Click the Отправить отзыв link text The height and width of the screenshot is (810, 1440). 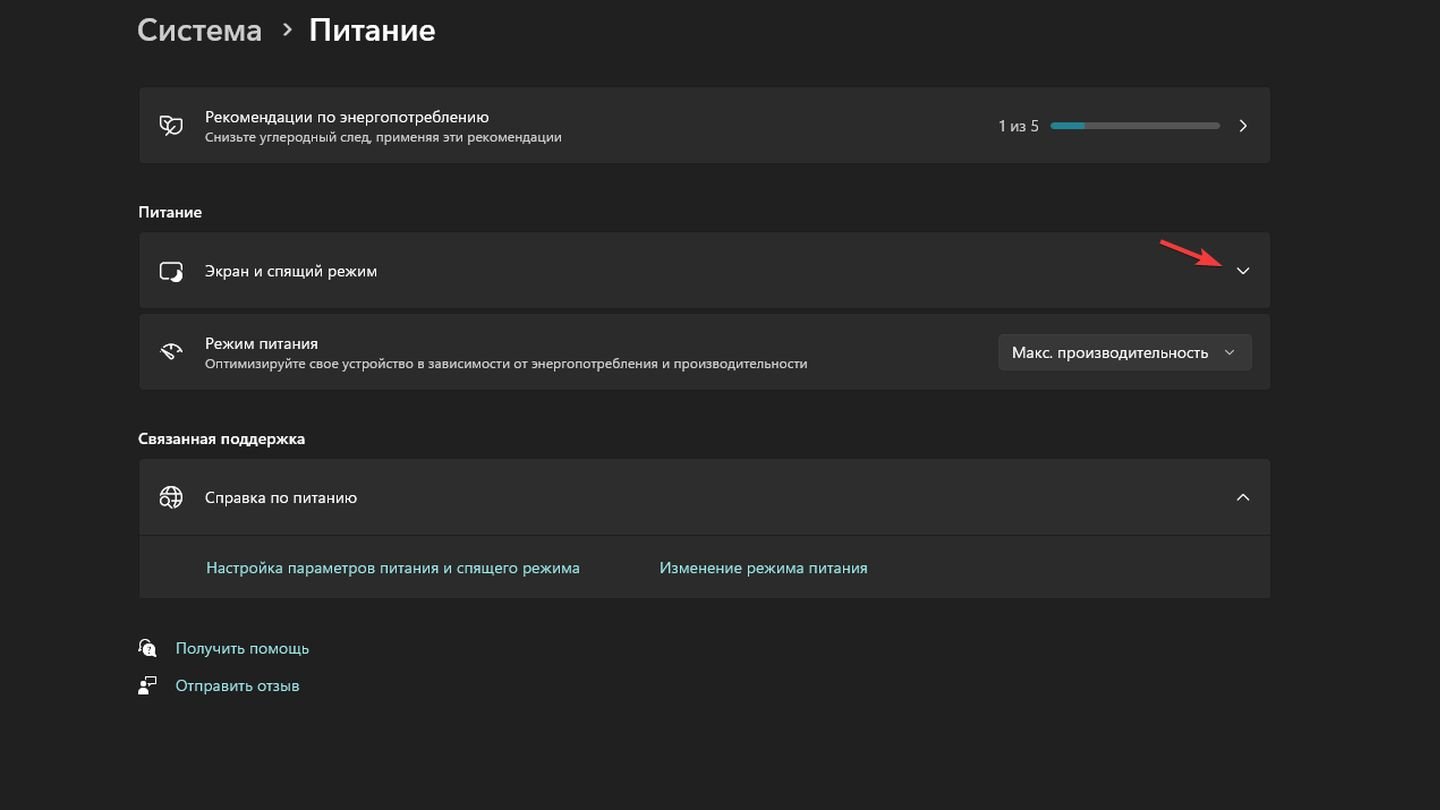pyautogui.click(x=237, y=685)
